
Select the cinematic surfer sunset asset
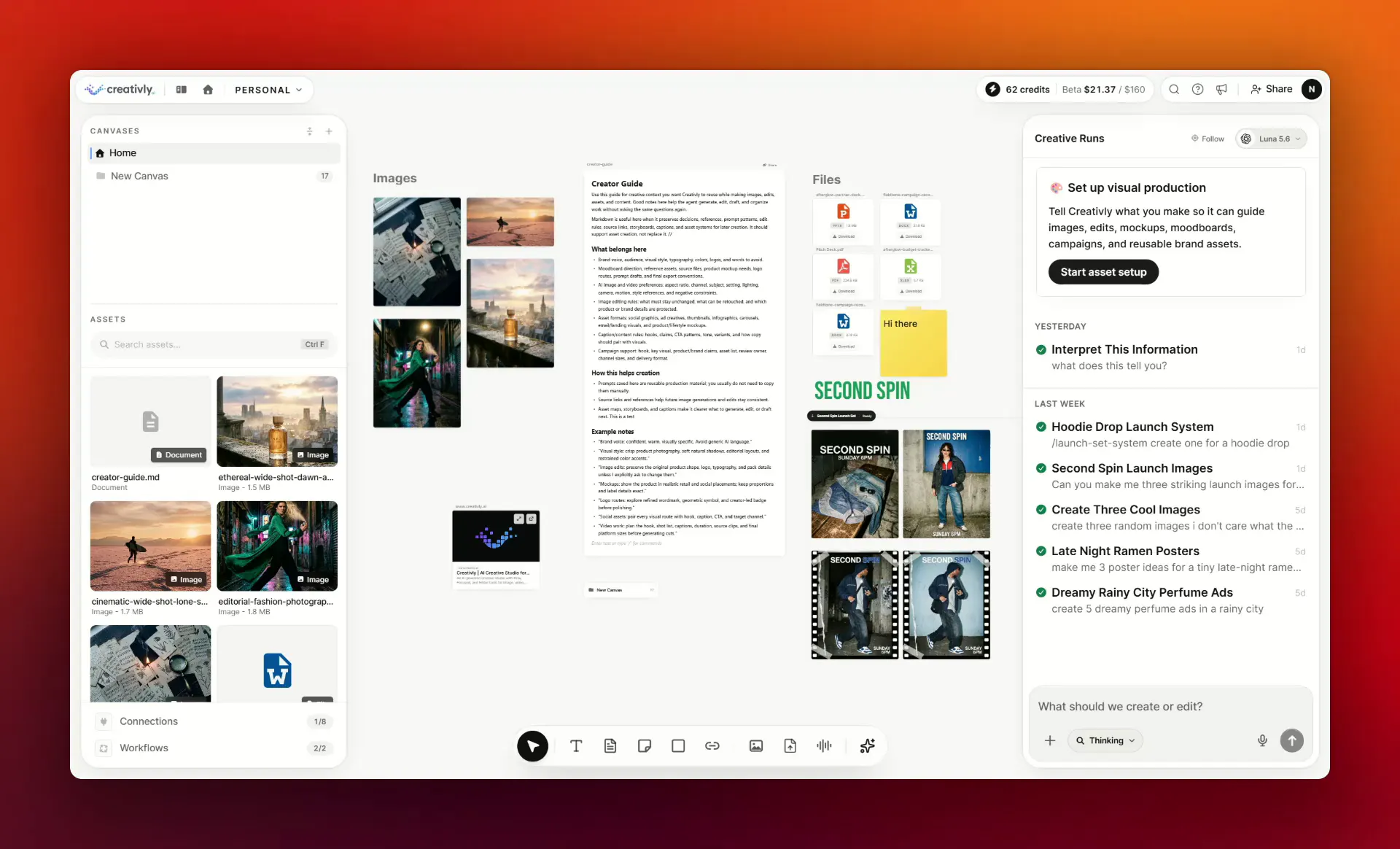click(150, 559)
